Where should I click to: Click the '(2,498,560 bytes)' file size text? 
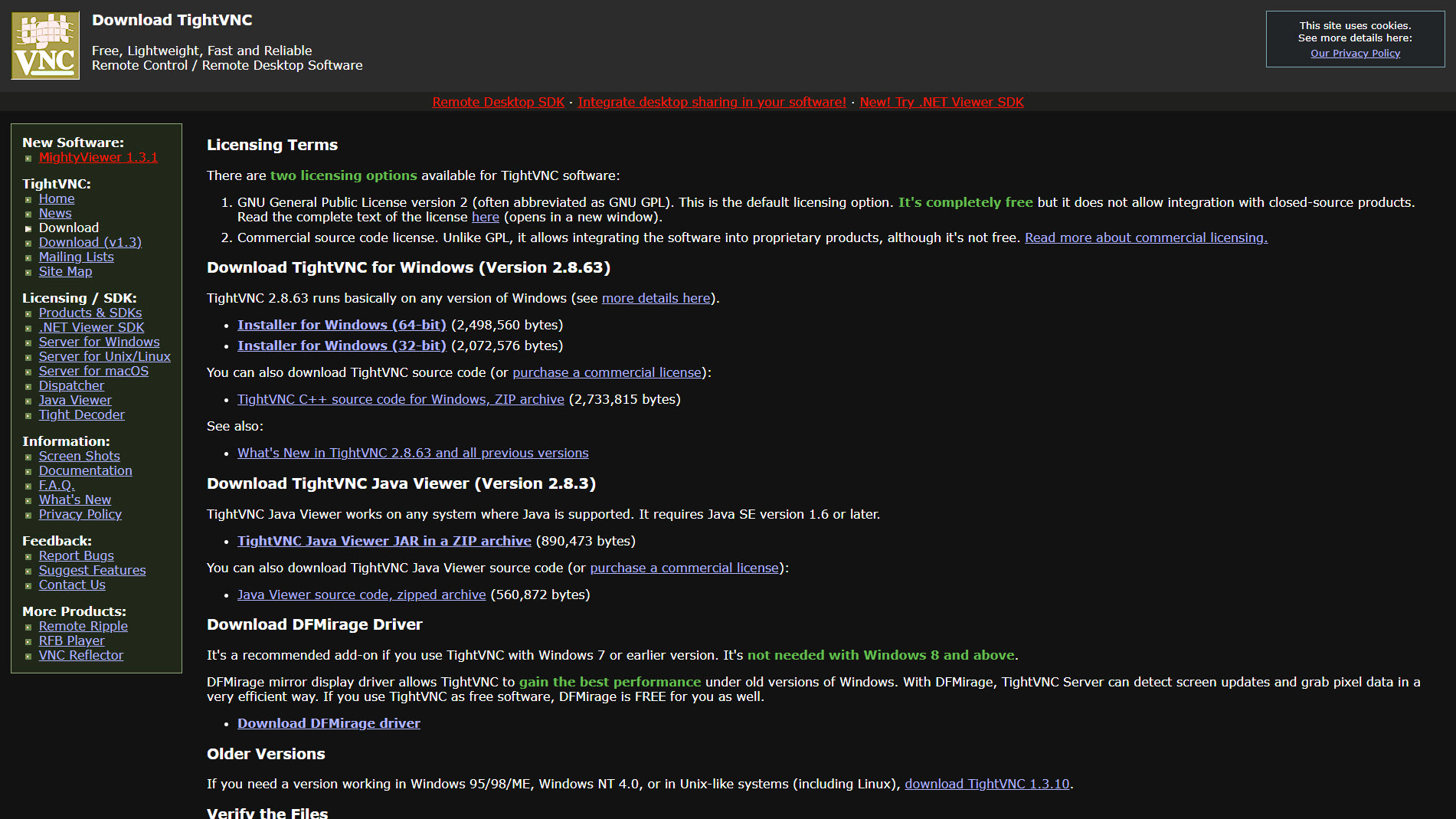click(x=507, y=325)
